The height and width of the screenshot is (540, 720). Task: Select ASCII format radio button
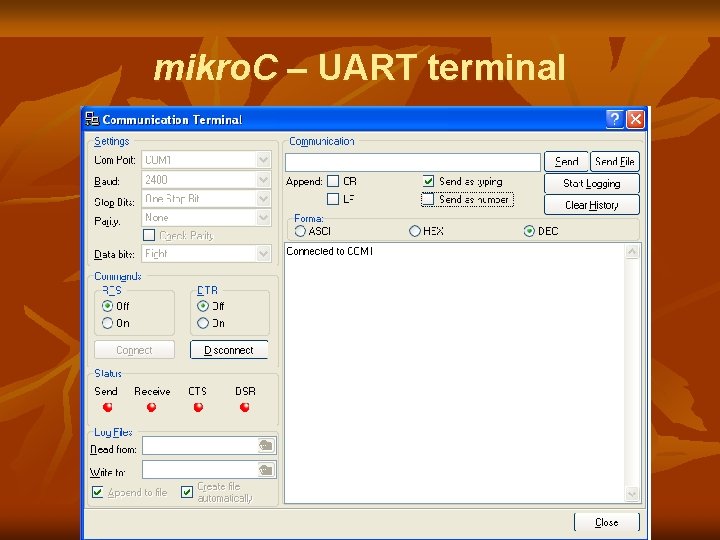(300, 231)
